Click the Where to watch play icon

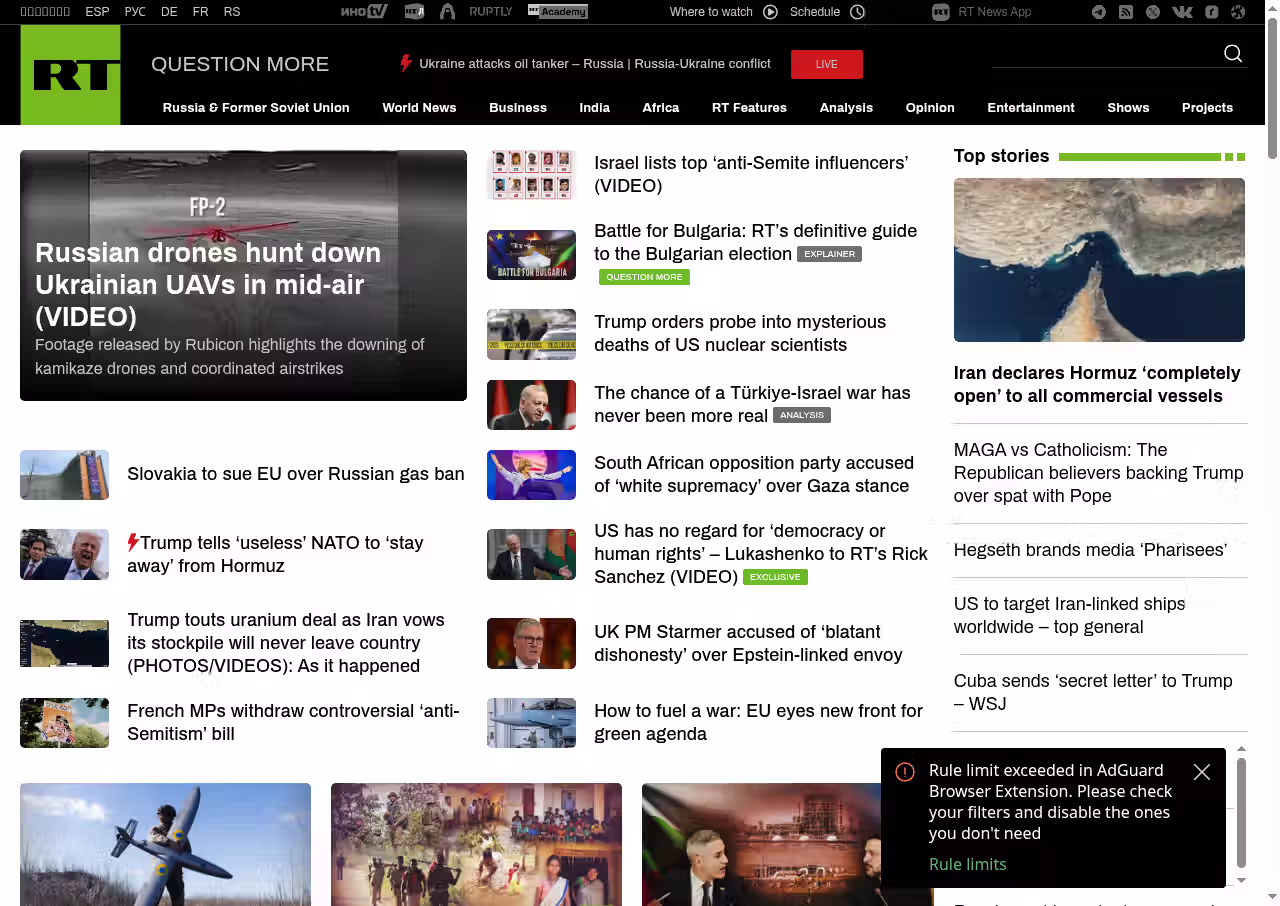point(770,12)
